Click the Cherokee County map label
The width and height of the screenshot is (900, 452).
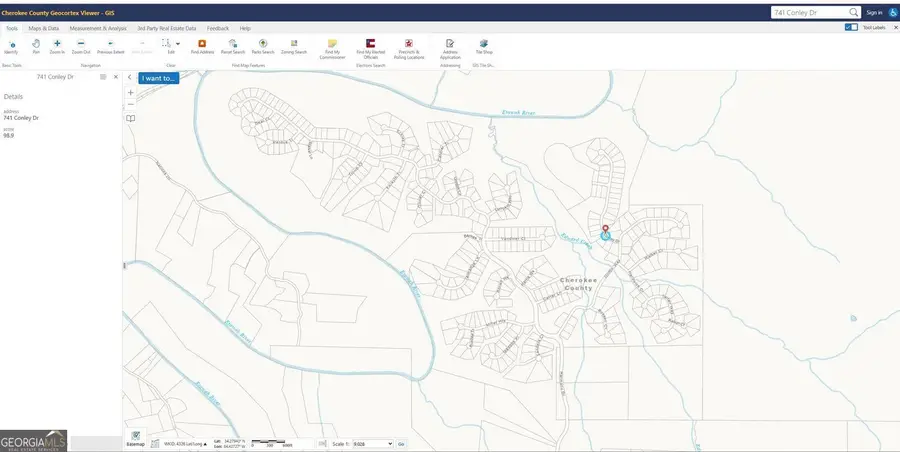point(579,284)
